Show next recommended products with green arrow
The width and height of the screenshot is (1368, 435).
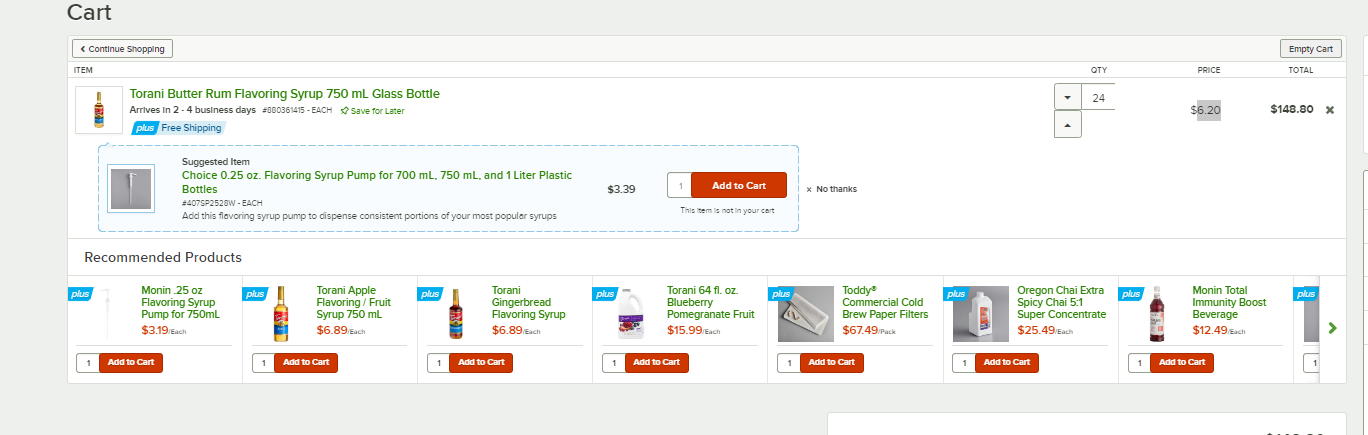[x=1332, y=328]
